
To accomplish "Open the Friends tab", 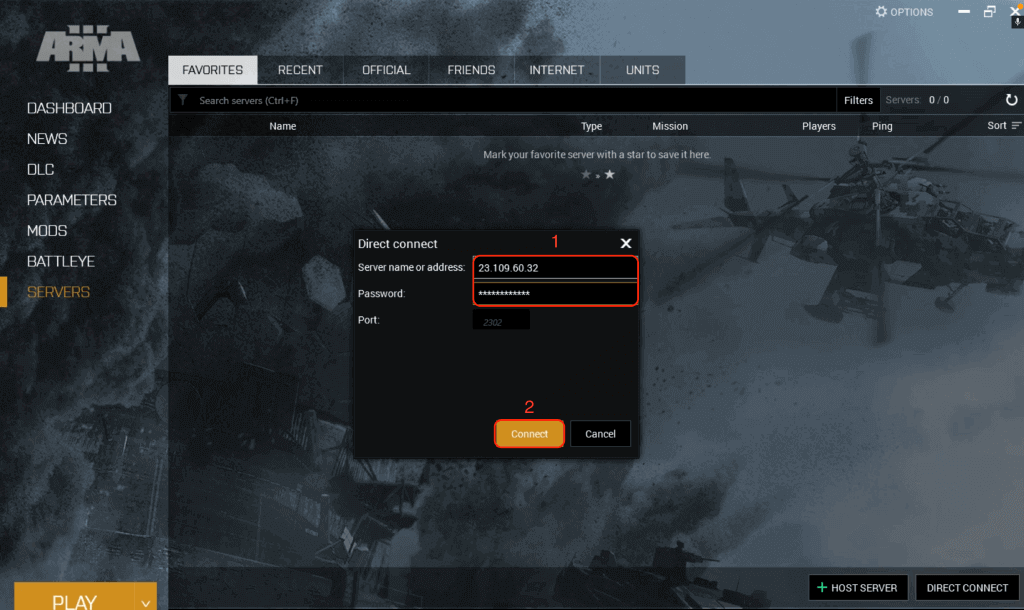I will pyautogui.click(x=471, y=70).
